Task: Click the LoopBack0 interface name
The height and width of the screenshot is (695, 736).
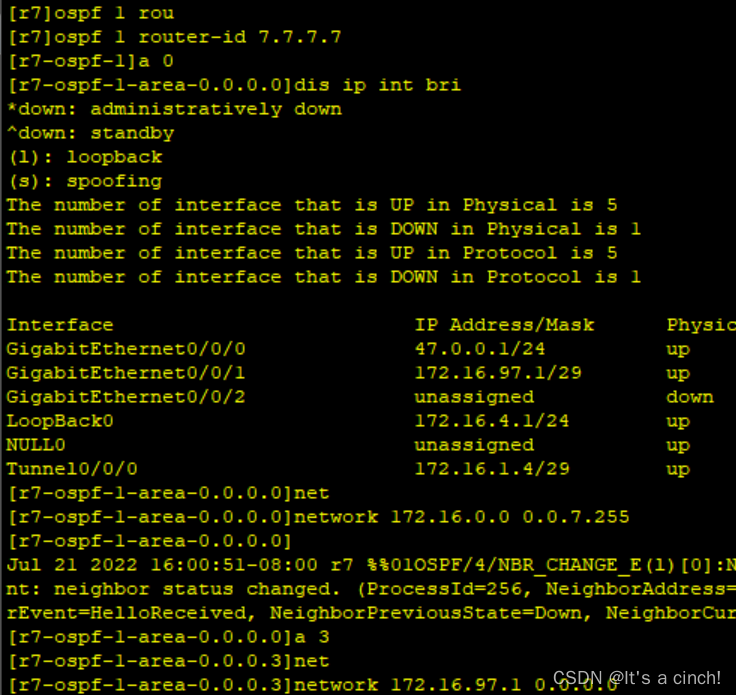Action: point(60,421)
